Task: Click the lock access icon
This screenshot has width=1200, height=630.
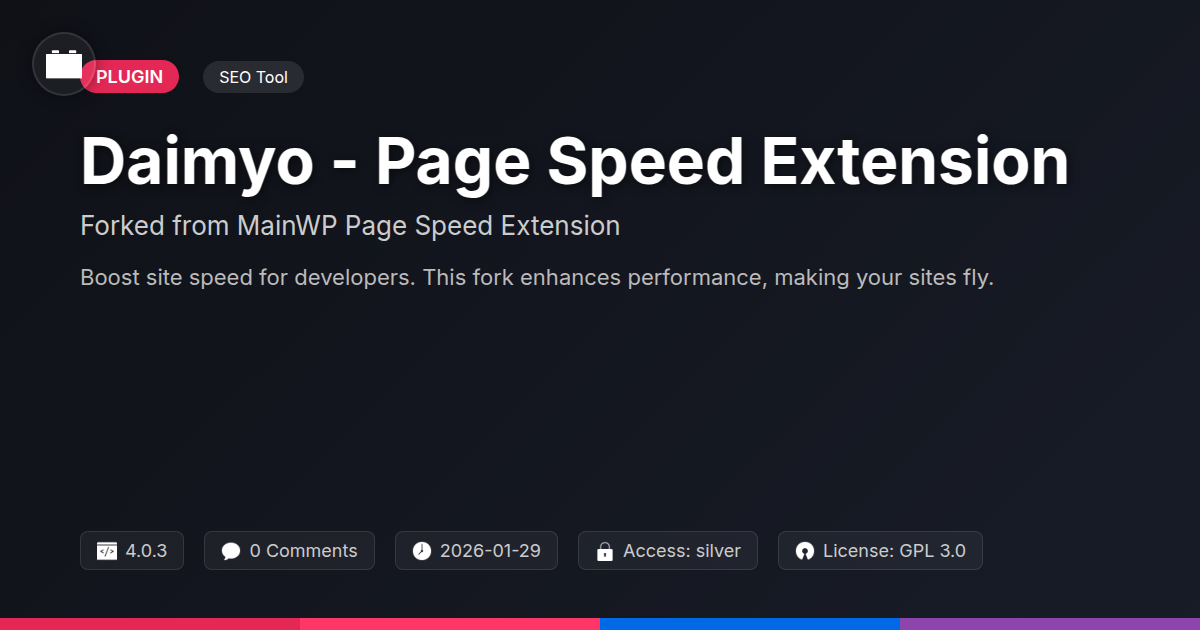Action: pyautogui.click(x=604, y=551)
